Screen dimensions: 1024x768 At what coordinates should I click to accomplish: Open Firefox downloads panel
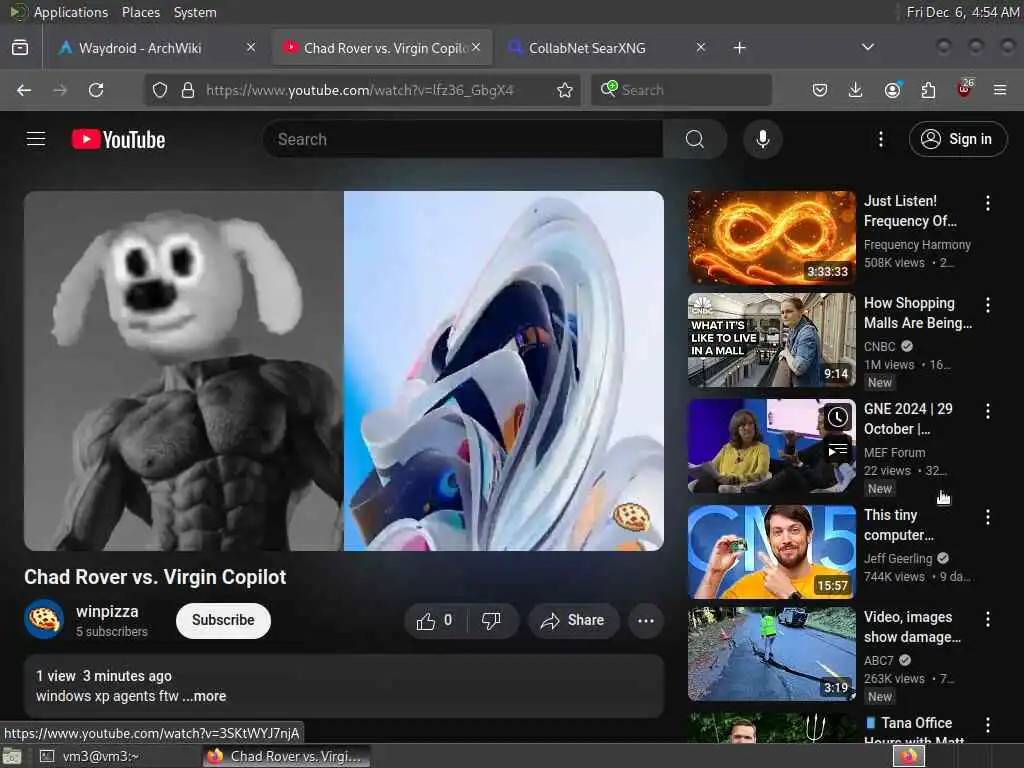[x=856, y=90]
